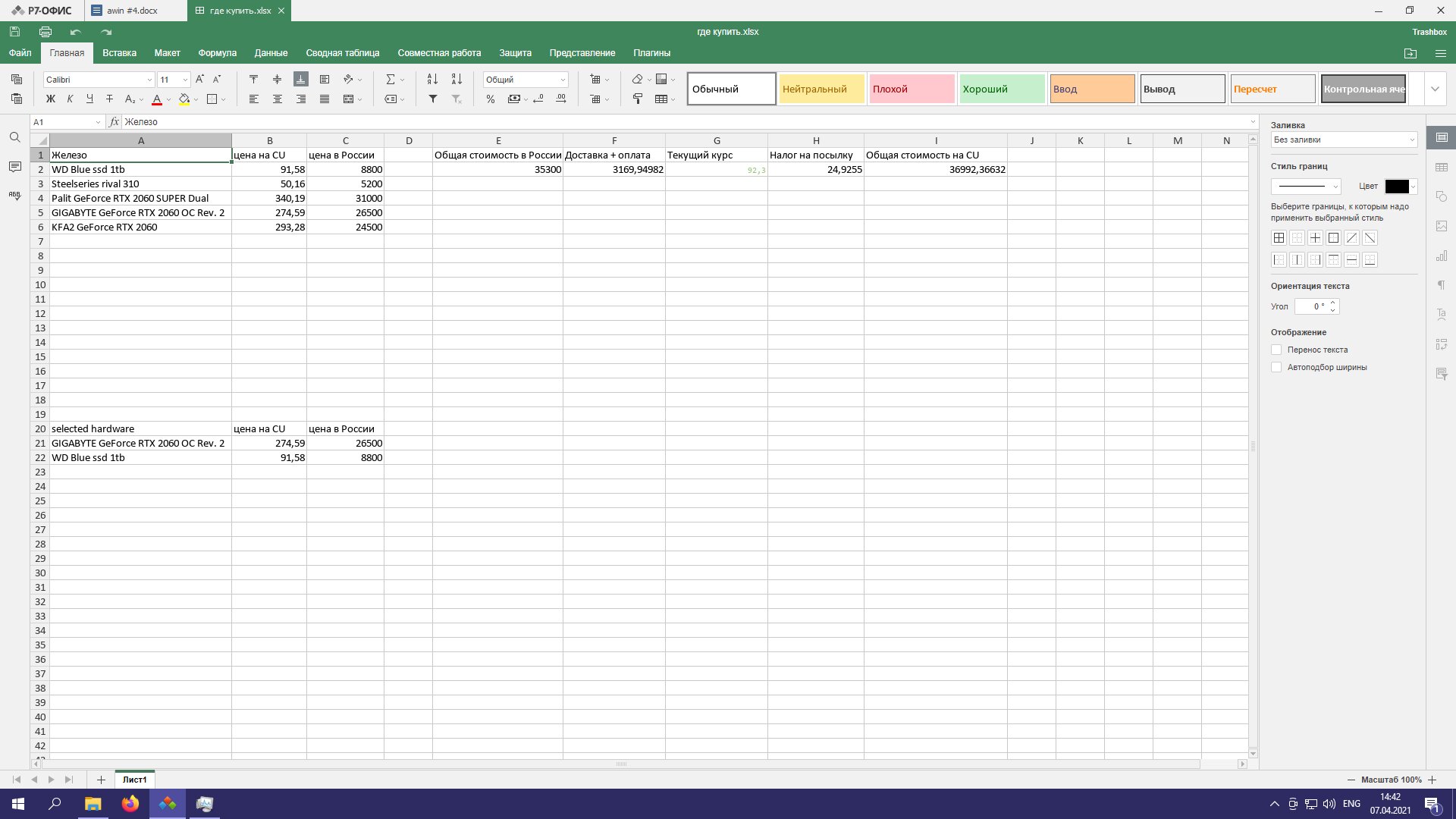Screen dimensions: 1456x819
Task: Toggle bold (Ж) formatting
Action: 51,99
